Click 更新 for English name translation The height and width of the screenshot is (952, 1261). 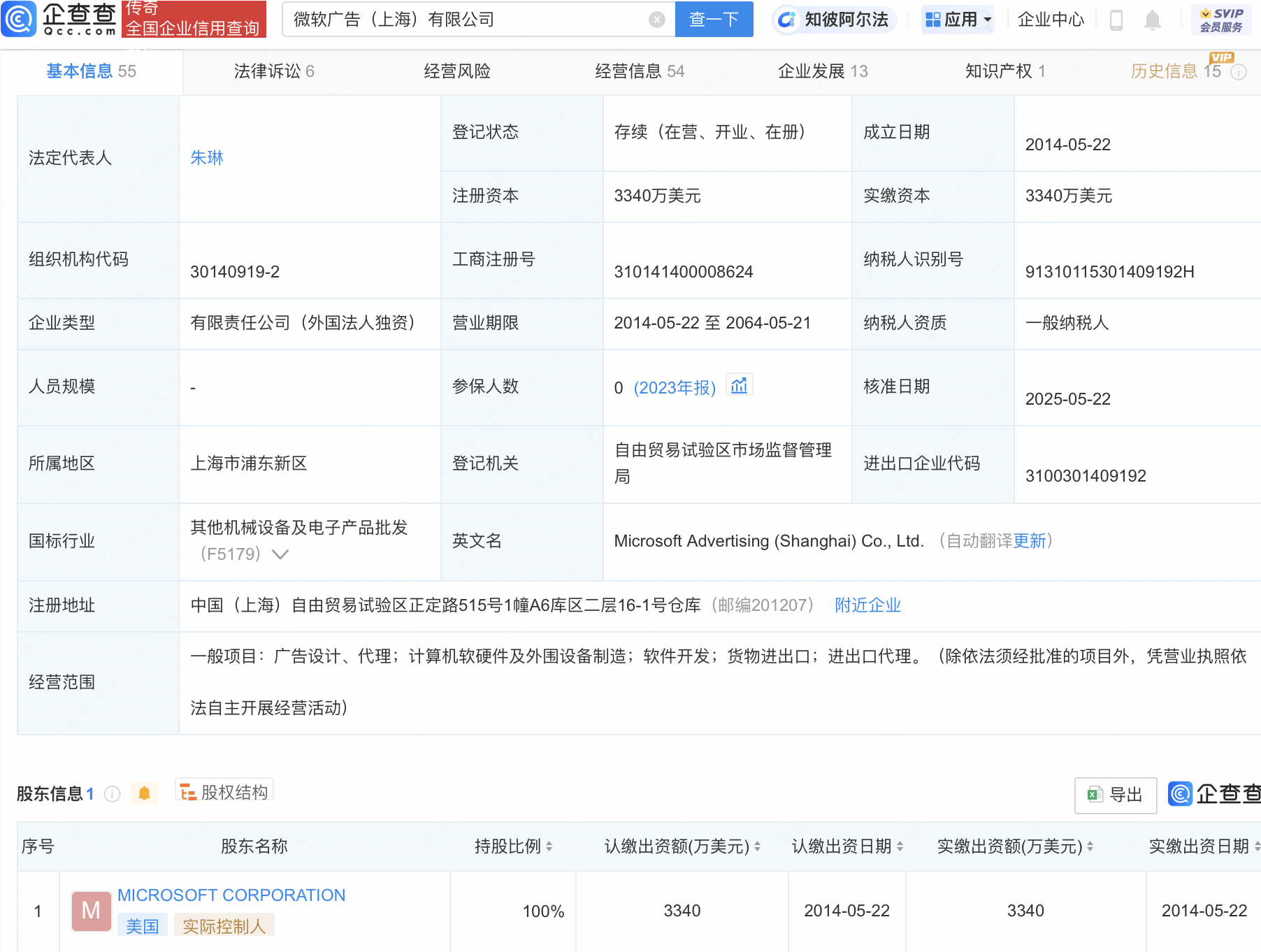coord(1029,541)
